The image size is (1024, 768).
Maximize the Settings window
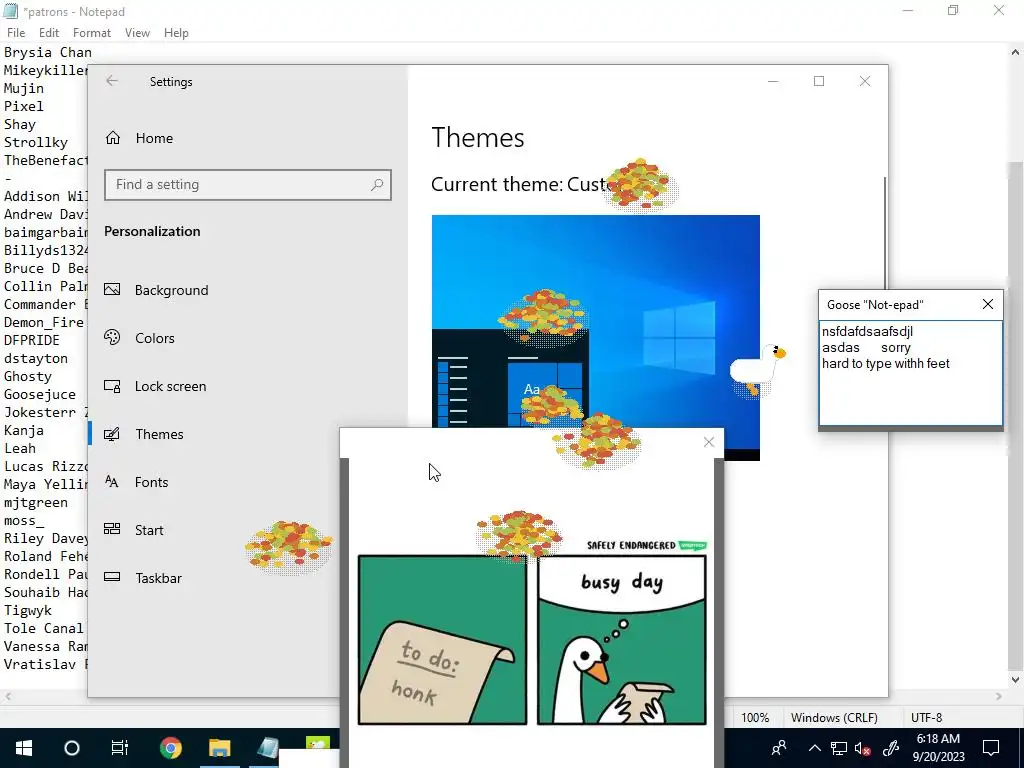(x=819, y=81)
